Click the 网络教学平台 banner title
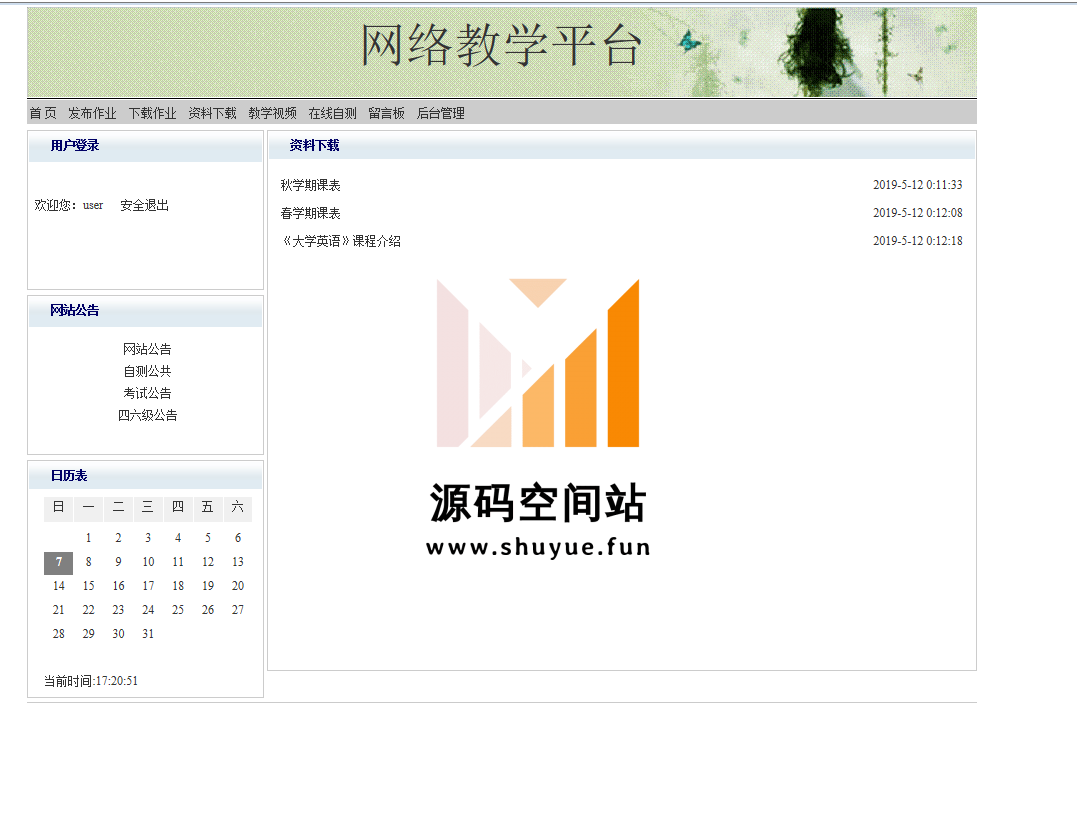 [x=501, y=45]
